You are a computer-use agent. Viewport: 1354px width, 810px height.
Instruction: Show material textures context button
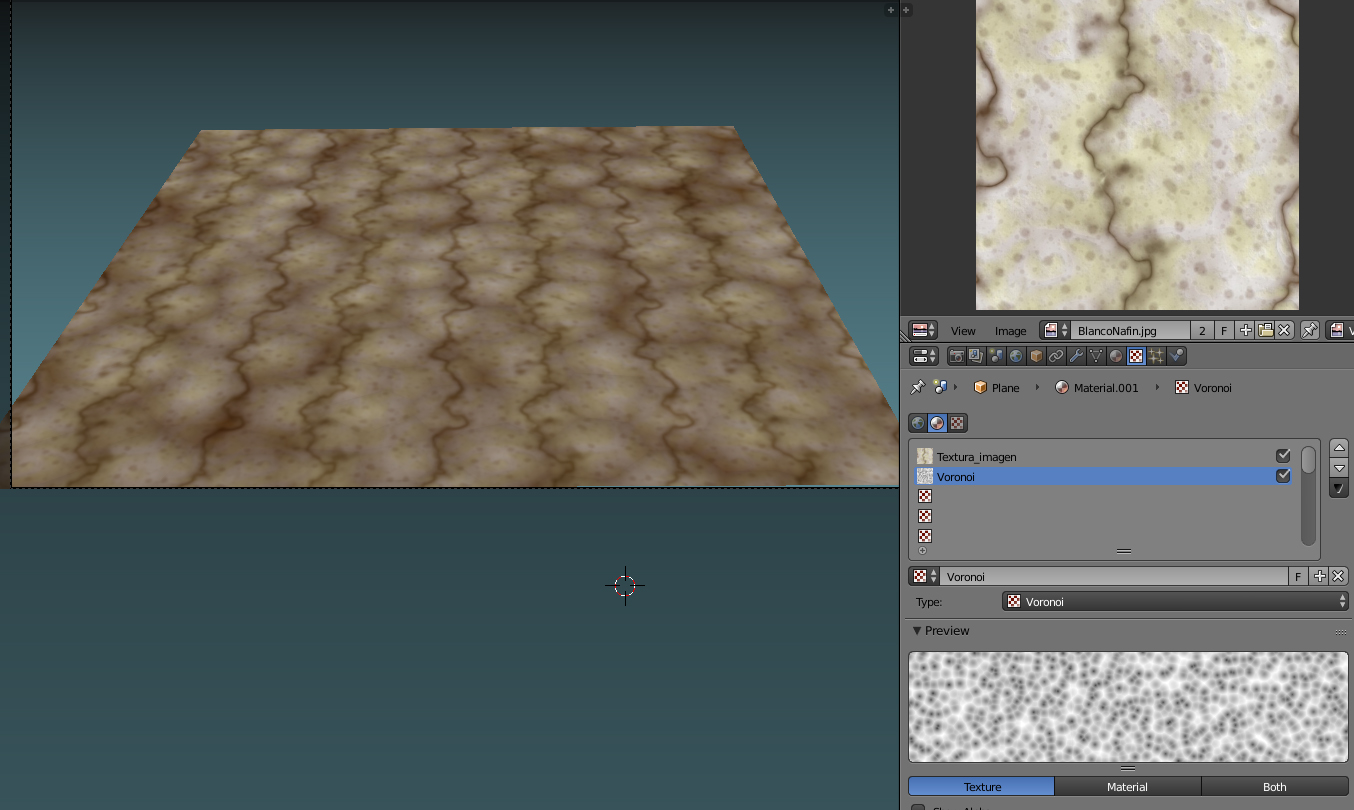click(937, 422)
